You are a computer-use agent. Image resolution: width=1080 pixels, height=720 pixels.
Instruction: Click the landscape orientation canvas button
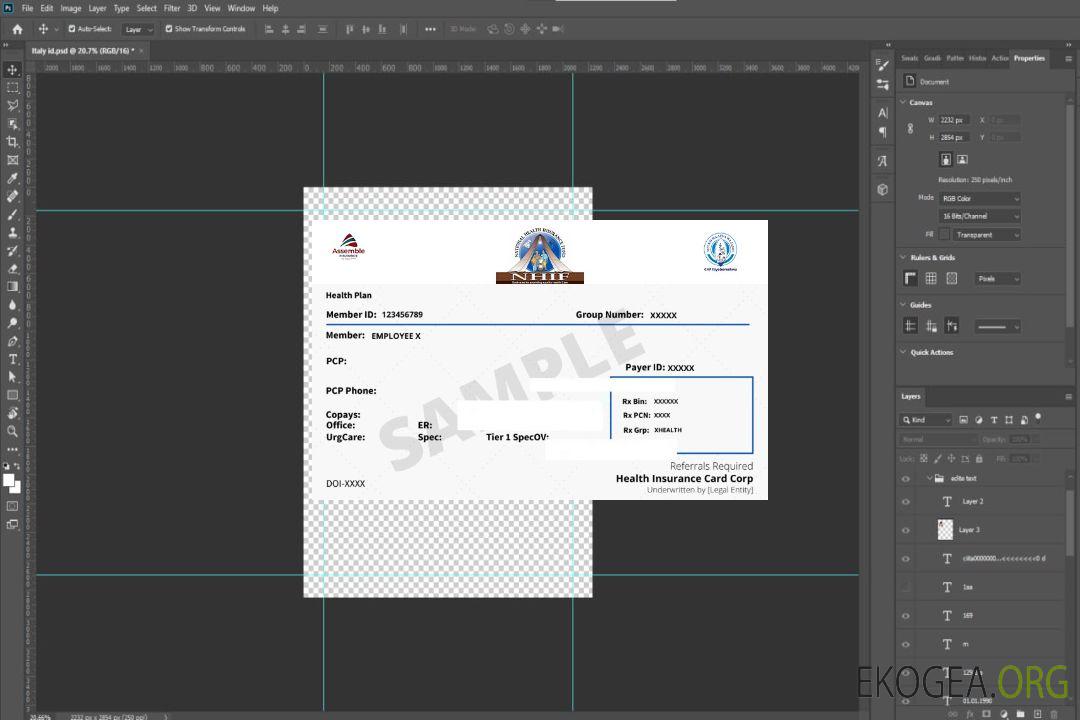pos(962,159)
